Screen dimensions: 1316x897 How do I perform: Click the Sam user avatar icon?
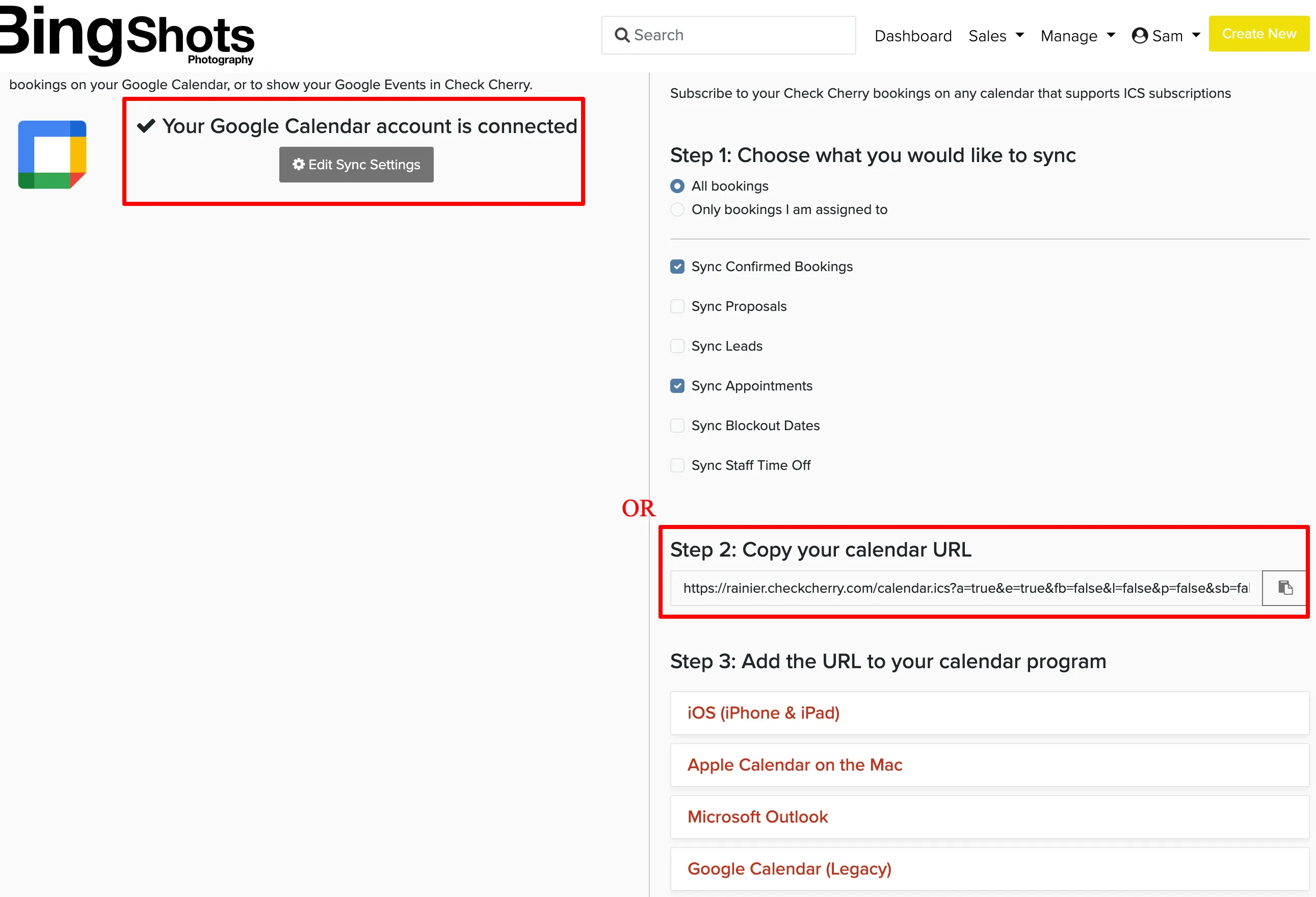click(1139, 36)
